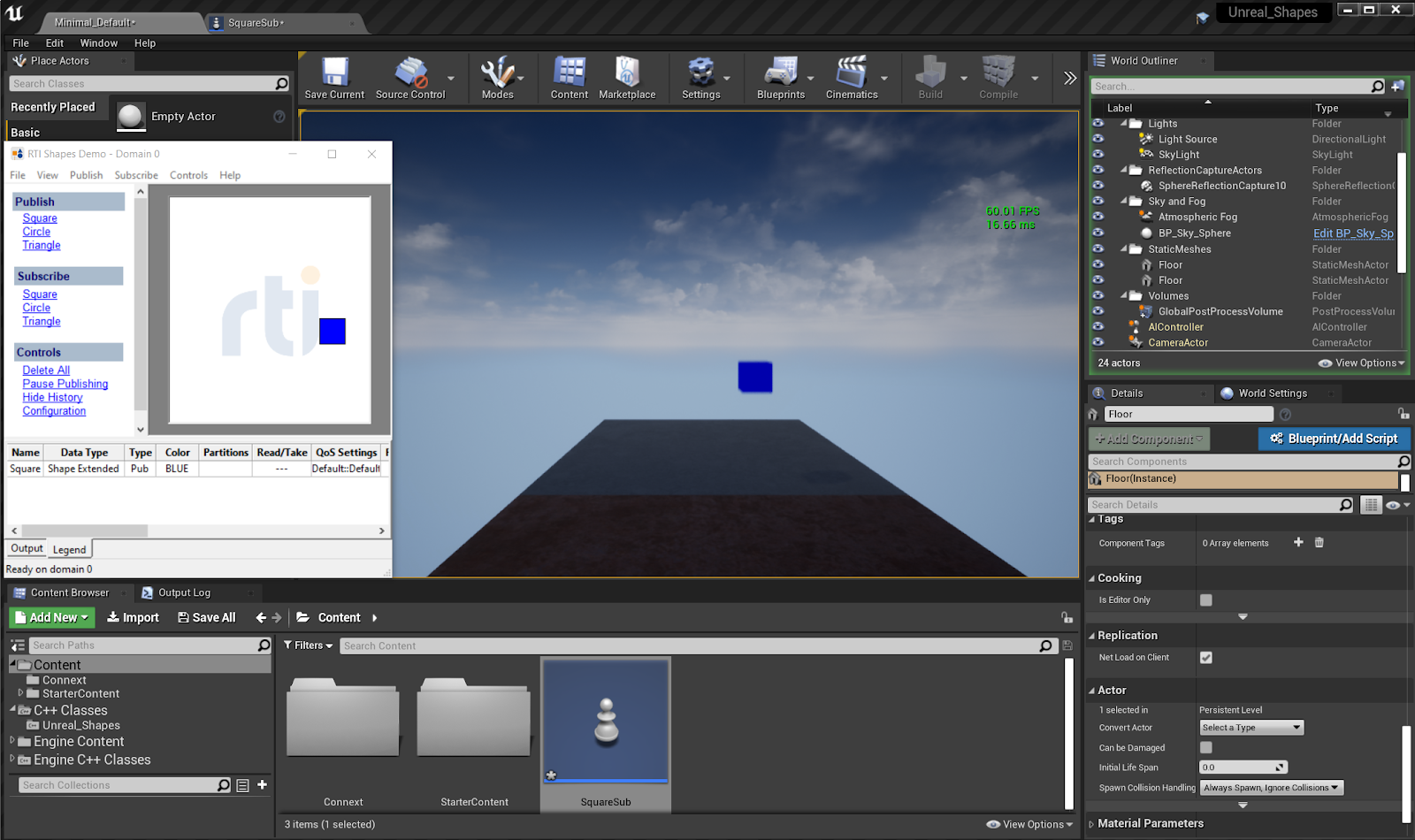The height and width of the screenshot is (840, 1415).
Task: Collapse the Lights folder in World Outliner
Action: 1124,123
